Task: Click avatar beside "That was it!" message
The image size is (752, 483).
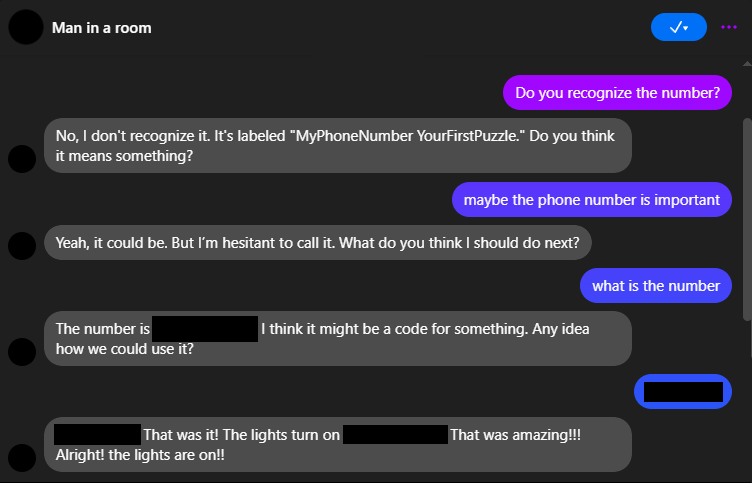Action: click(x=20, y=457)
